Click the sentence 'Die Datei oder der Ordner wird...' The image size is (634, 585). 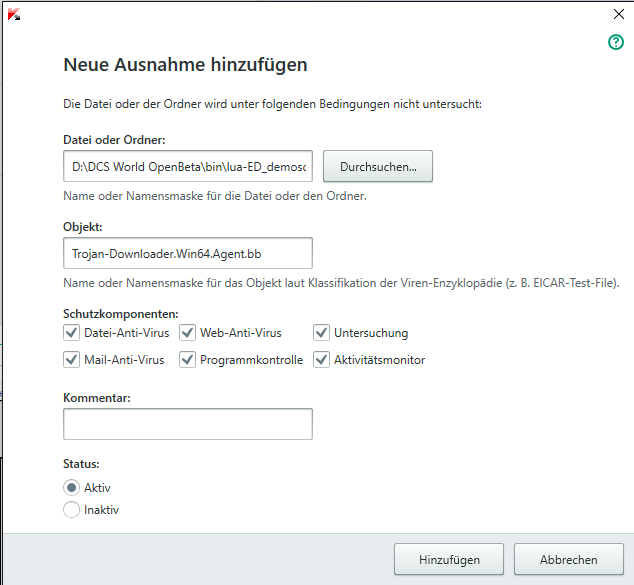pyautogui.click(x=273, y=104)
